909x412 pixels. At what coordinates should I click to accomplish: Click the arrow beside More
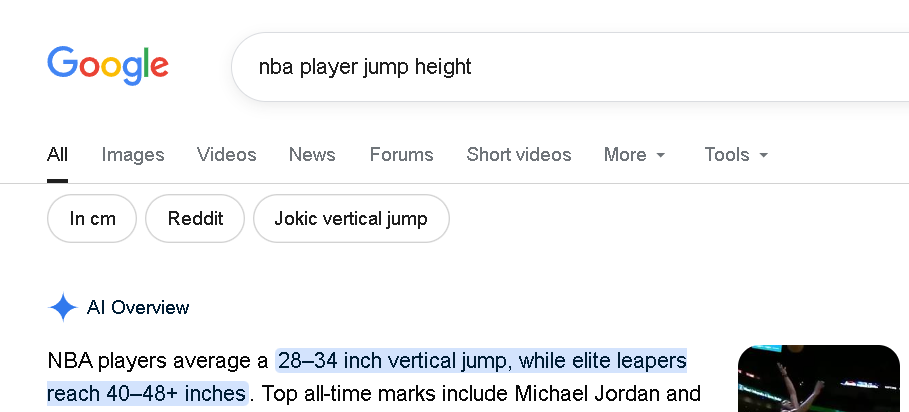(661, 156)
